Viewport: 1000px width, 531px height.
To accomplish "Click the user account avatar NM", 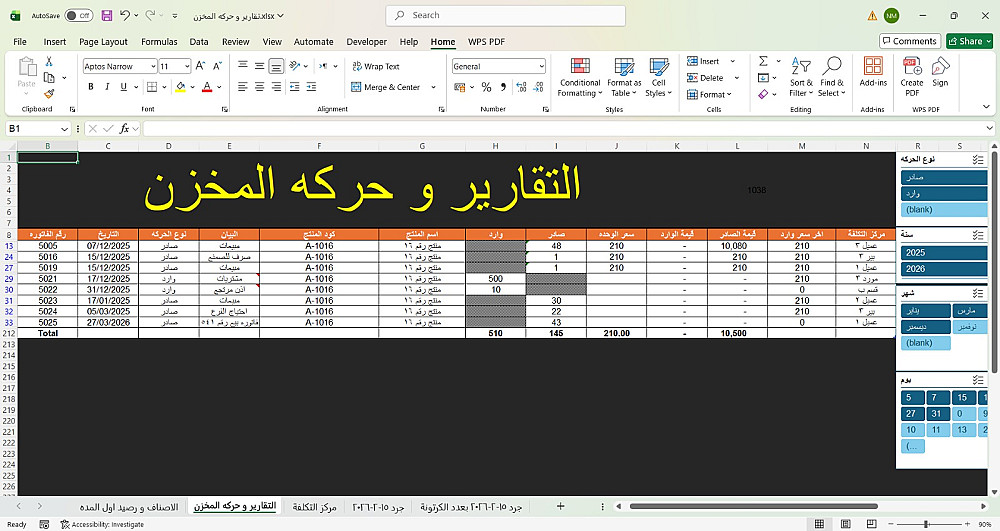I will click(891, 15).
